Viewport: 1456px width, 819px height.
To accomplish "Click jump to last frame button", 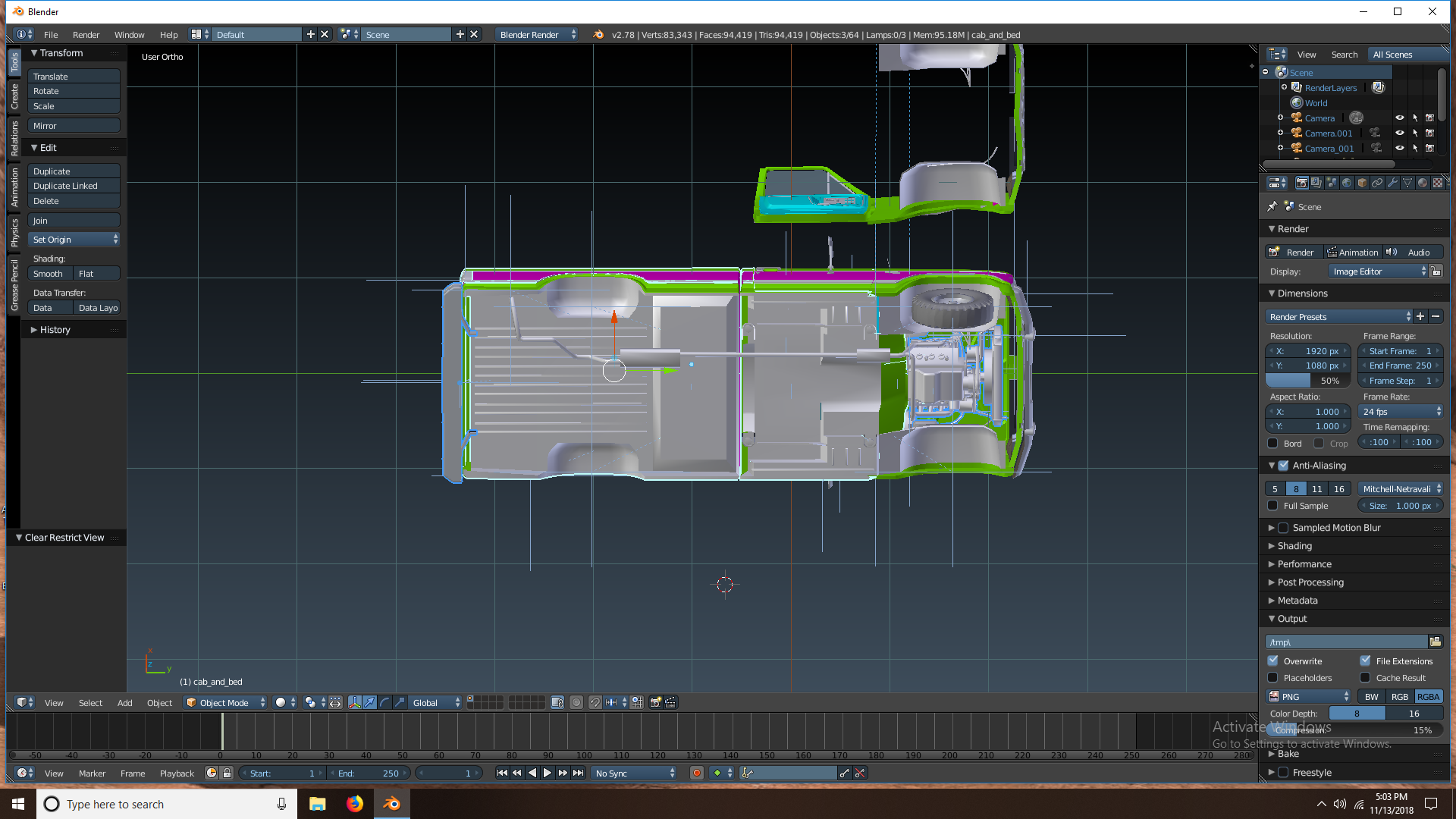I will pos(579,773).
